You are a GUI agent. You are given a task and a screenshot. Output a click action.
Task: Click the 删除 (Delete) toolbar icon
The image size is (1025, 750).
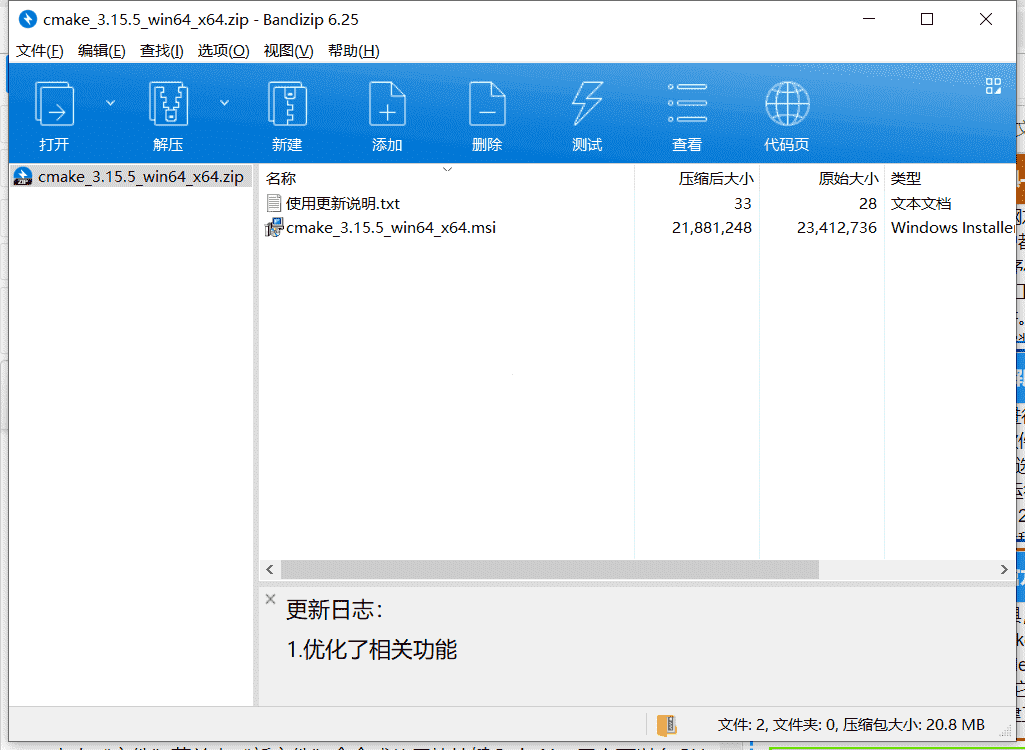487,105
